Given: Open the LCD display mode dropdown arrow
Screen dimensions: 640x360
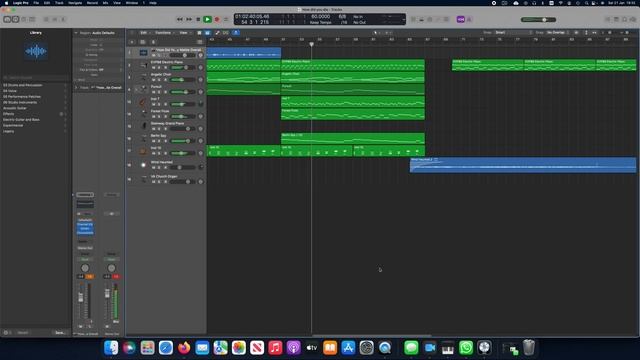Looking at the screenshot, I should pos(403,19).
